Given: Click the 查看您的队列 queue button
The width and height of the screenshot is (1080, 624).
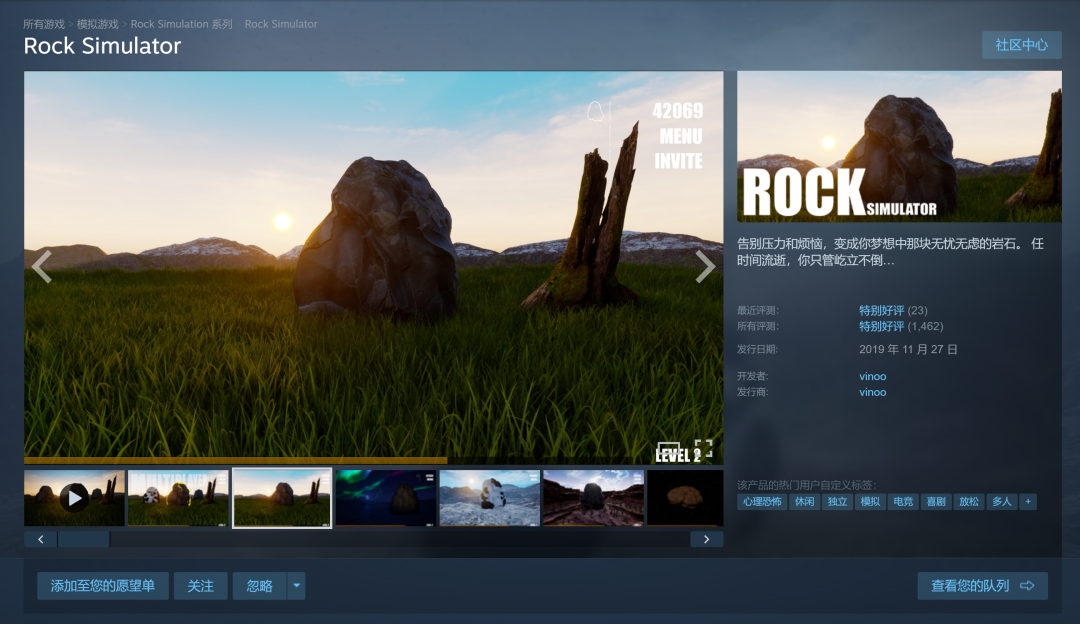Looking at the screenshot, I should pyautogui.click(x=982, y=586).
